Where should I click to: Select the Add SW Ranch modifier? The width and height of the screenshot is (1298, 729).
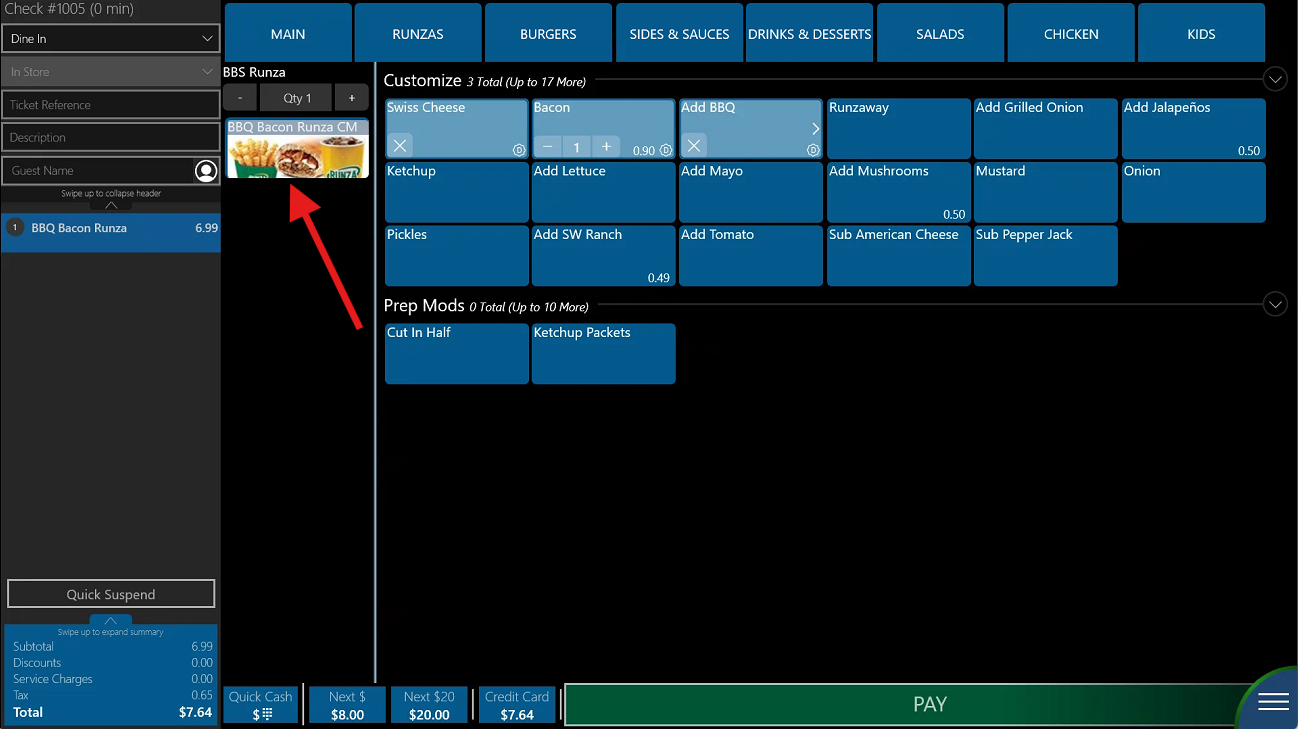point(604,256)
